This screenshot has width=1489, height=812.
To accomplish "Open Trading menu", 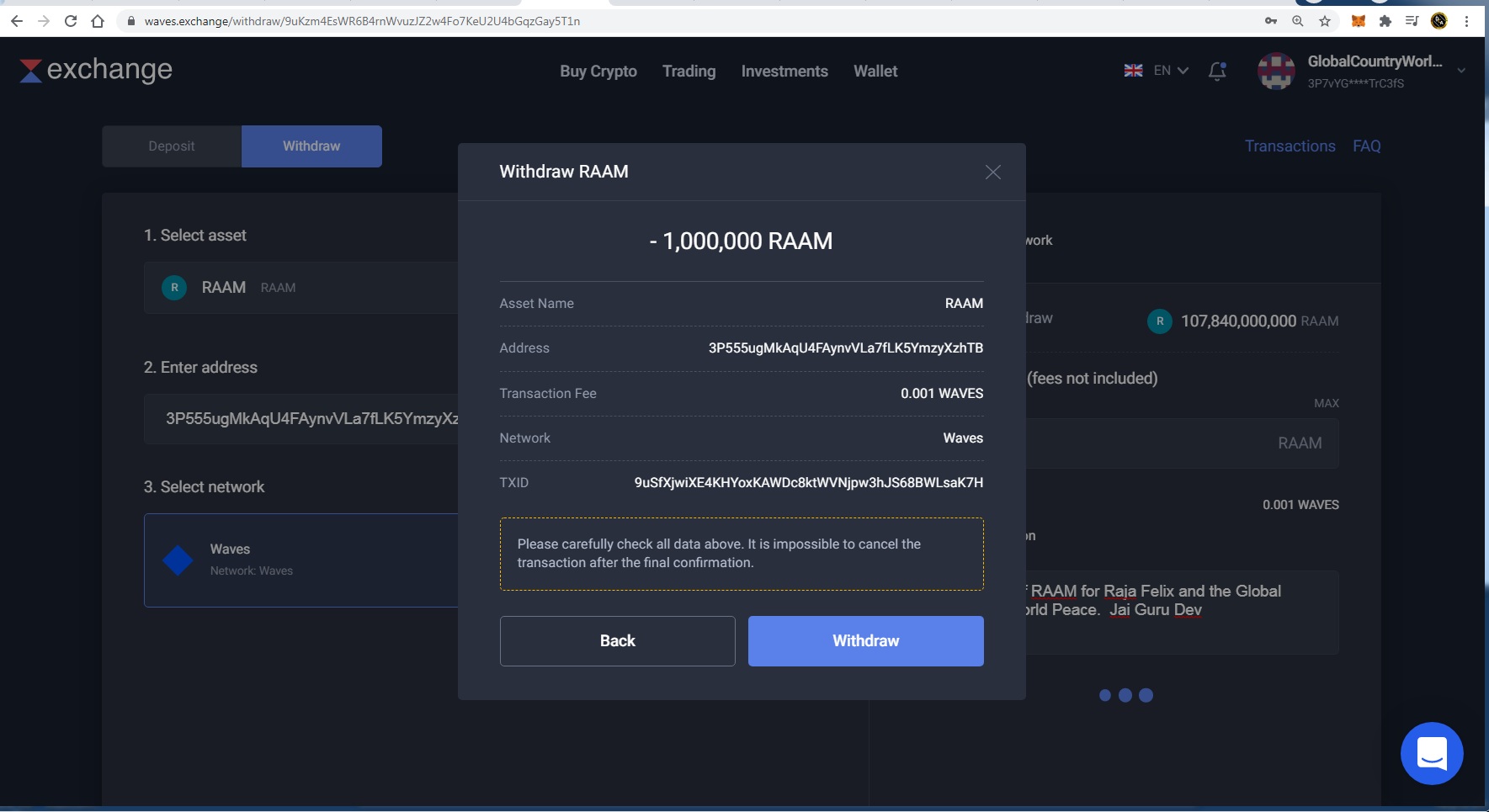I will (689, 72).
